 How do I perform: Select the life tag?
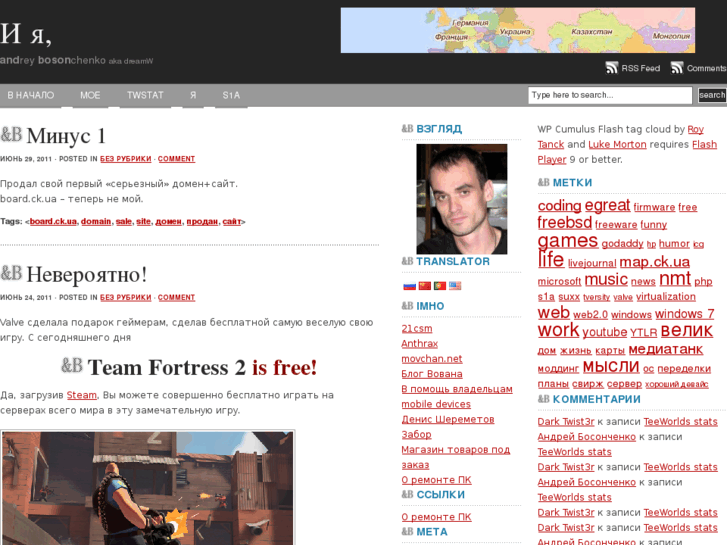click(x=551, y=259)
